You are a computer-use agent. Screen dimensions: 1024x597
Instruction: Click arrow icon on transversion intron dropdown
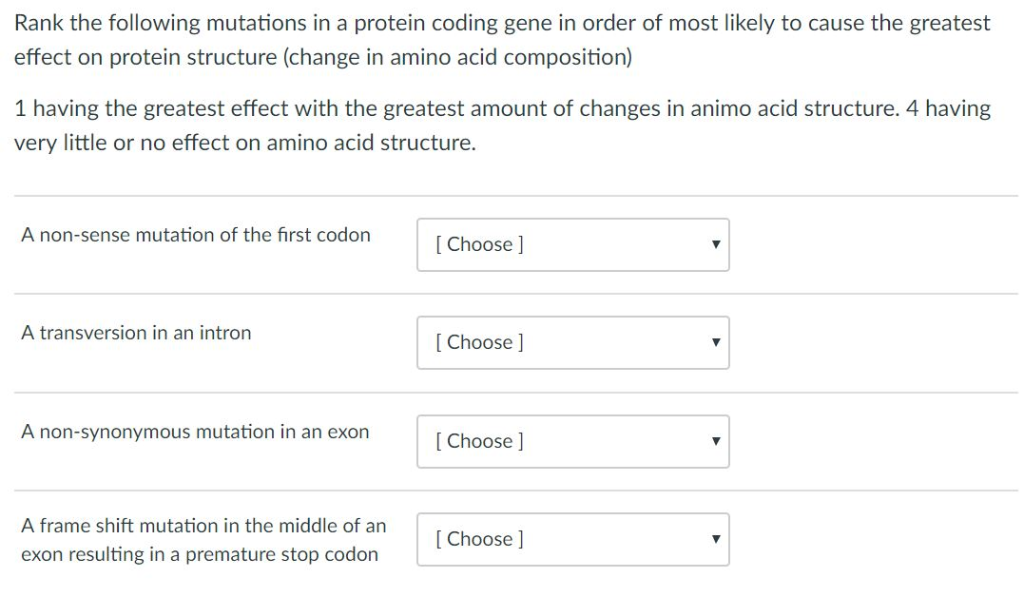pyautogui.click(x=715, y=343)
